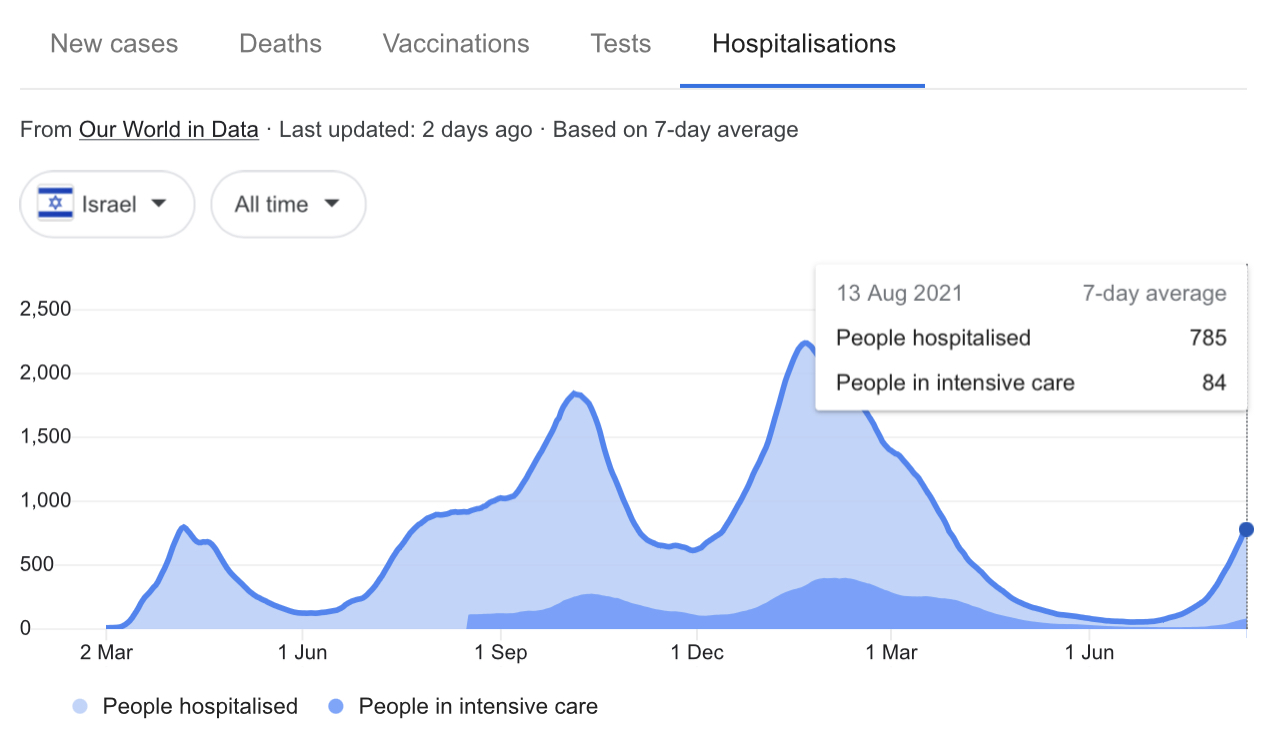Open the Our World in Data link

tap(169, 130)
